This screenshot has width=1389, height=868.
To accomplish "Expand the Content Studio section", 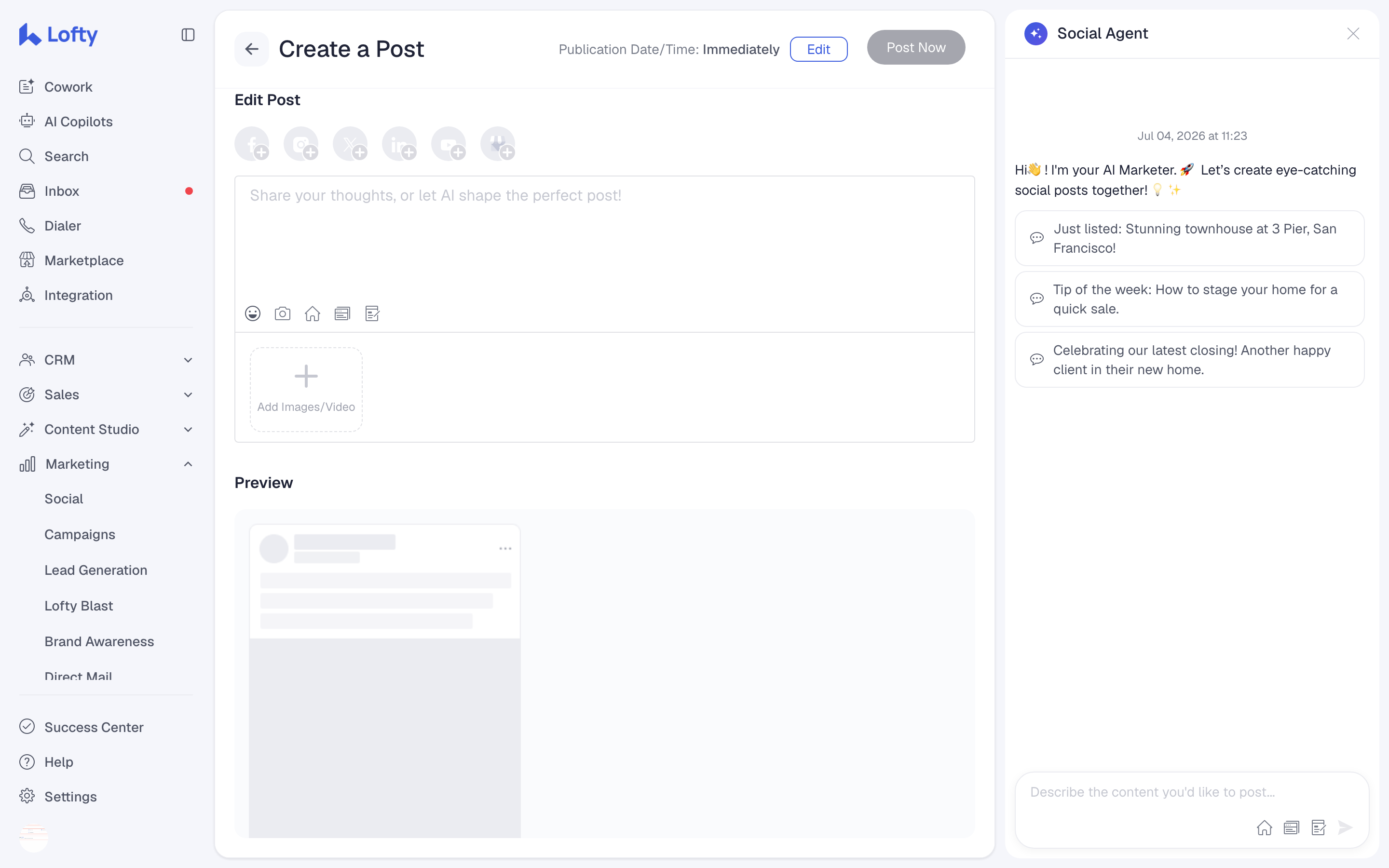I will click(106, 429).
